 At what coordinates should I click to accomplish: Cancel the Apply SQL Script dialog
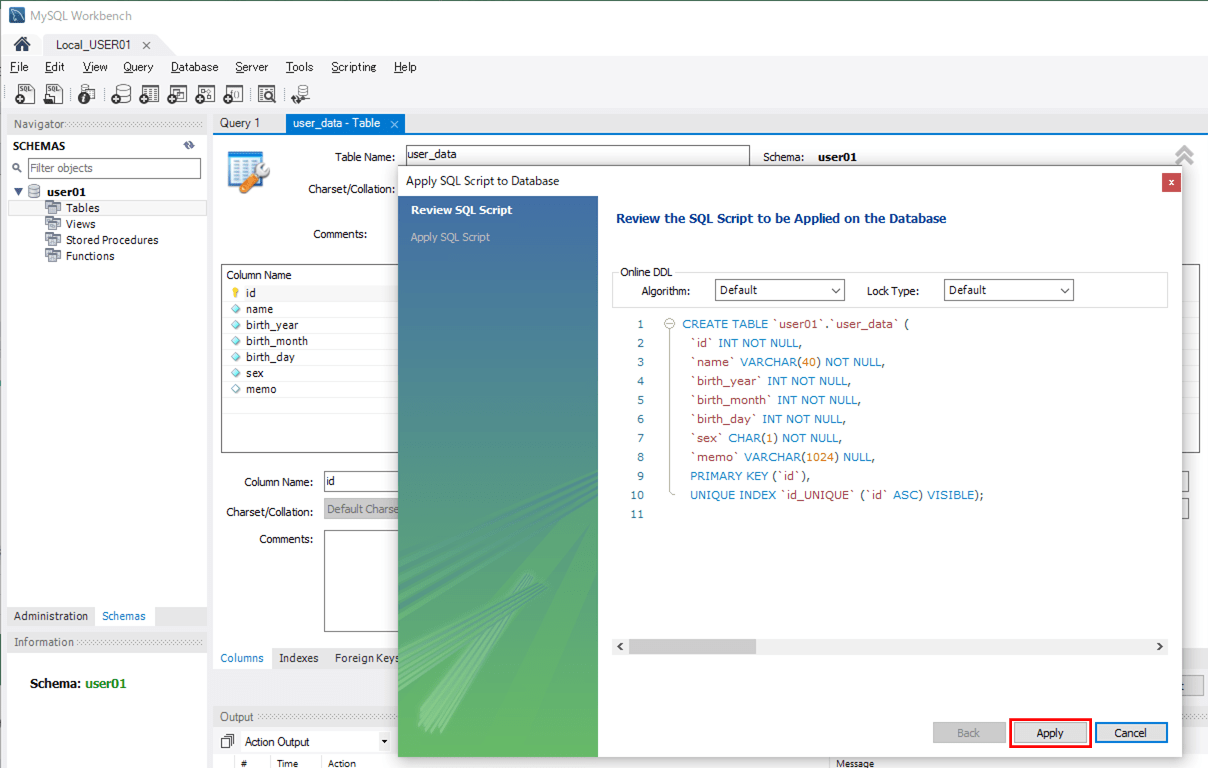pos(1130,733)
